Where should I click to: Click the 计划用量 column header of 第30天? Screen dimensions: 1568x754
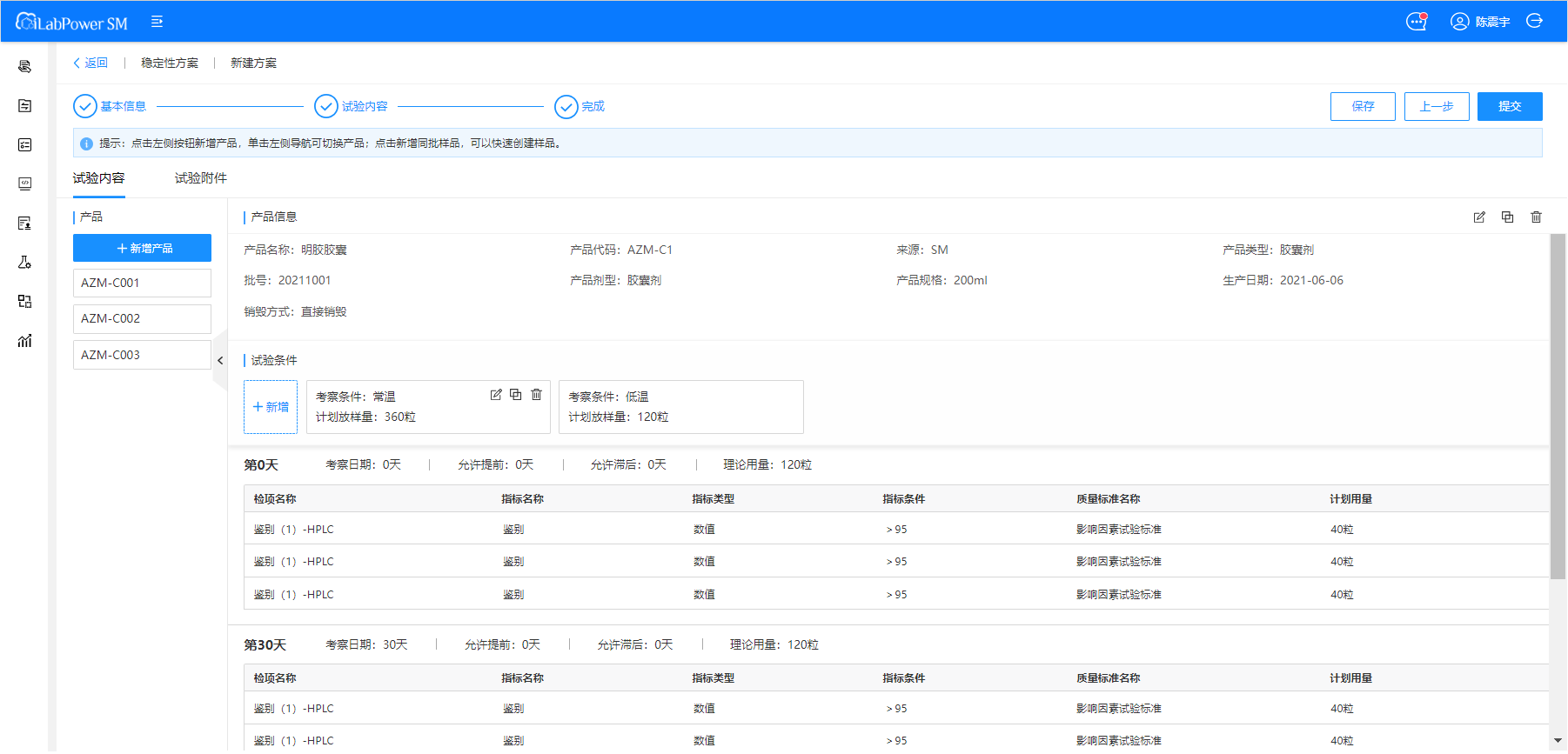1351,678
